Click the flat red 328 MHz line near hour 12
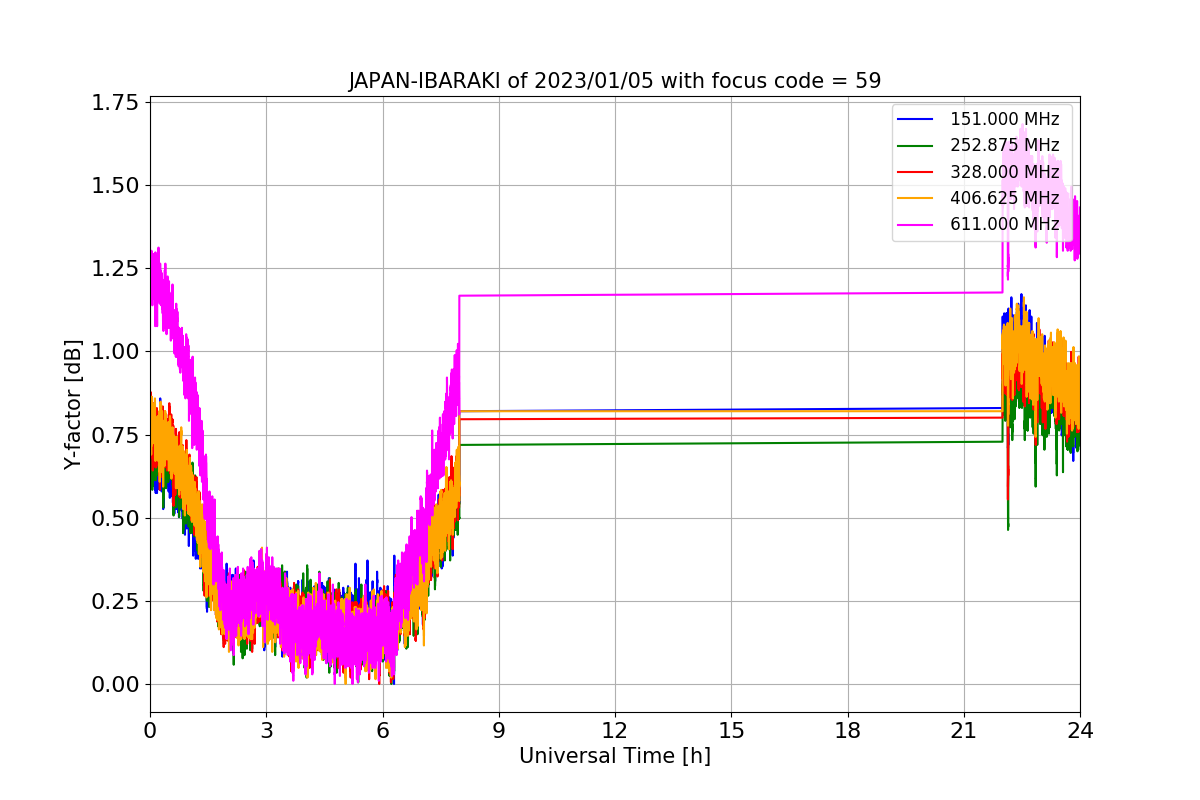This screenshot has height=800, width=1200. (615, 418)
